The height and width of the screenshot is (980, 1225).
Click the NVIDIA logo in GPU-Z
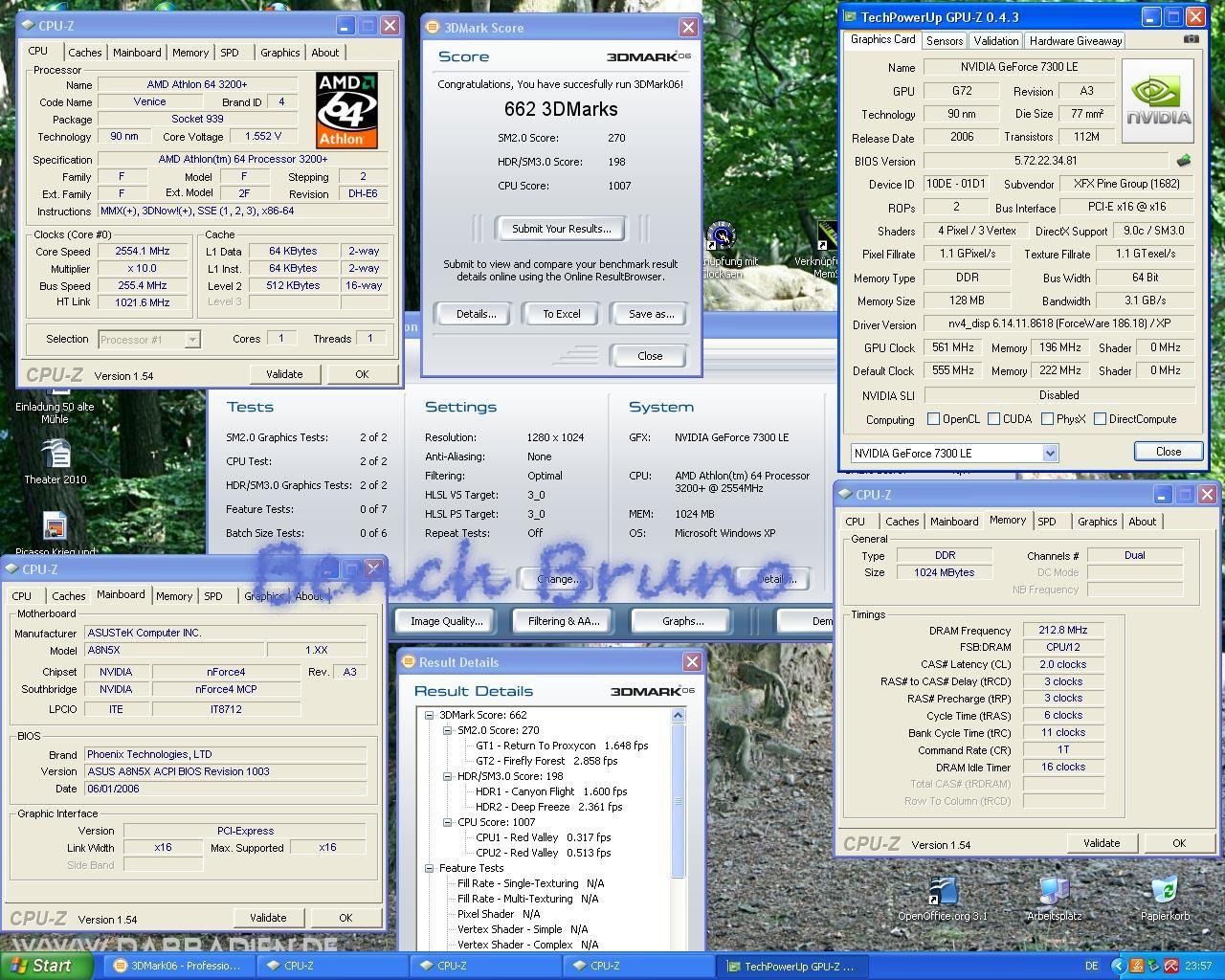pyautogui.click(x=1158, y=101)
